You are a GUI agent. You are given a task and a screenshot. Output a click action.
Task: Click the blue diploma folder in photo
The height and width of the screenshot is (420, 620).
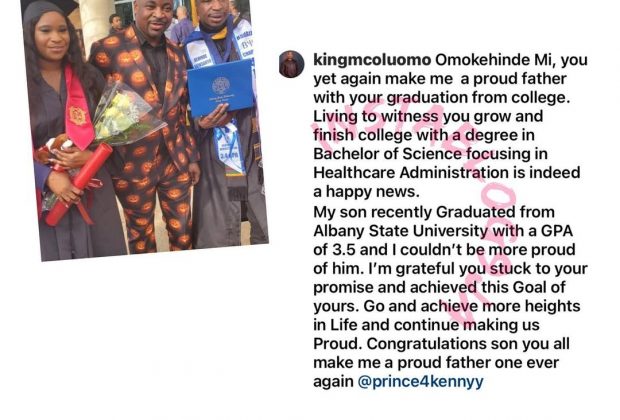(x=221, y=89)
